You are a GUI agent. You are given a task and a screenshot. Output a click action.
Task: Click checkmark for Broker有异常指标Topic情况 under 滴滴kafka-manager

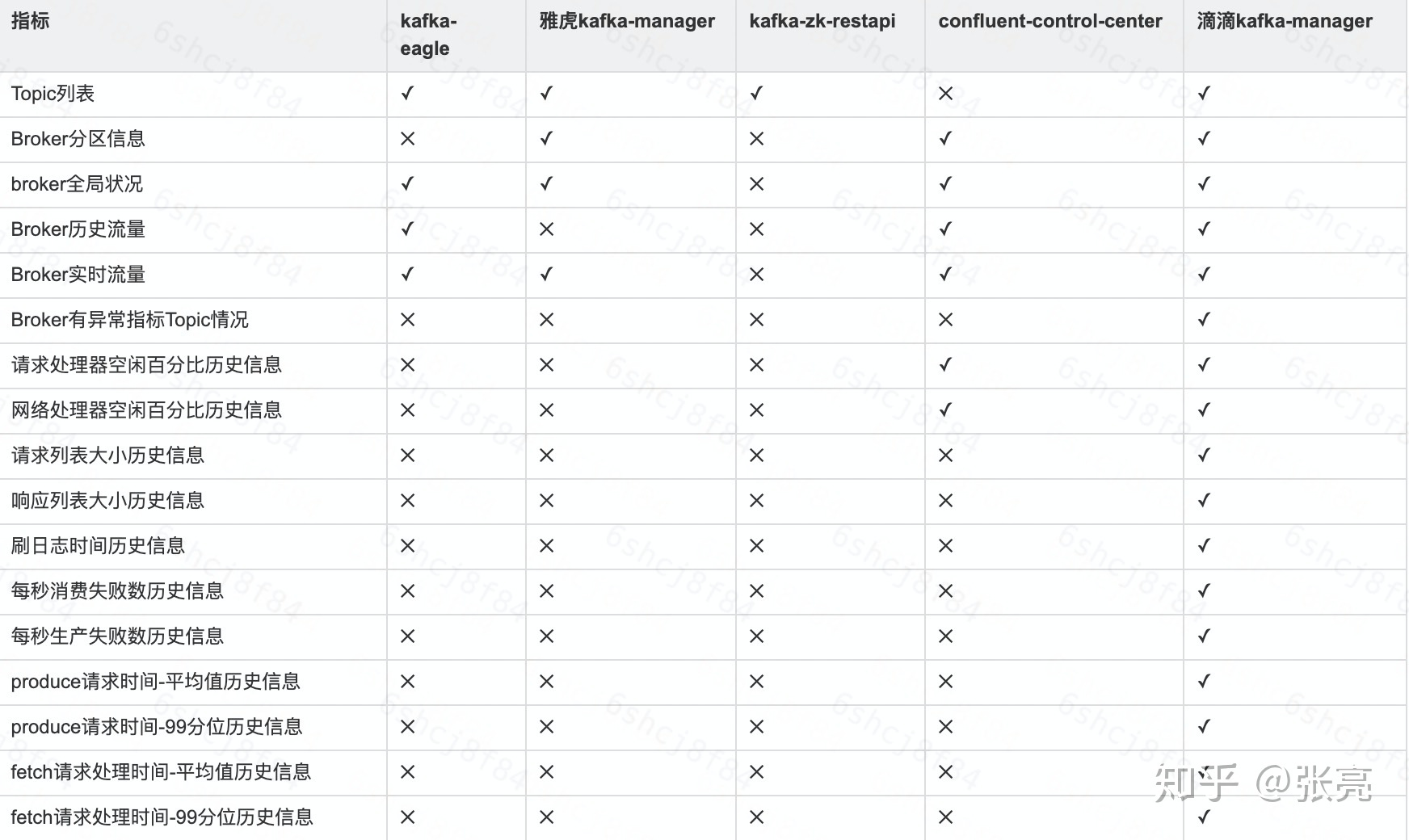[1204, 320]
